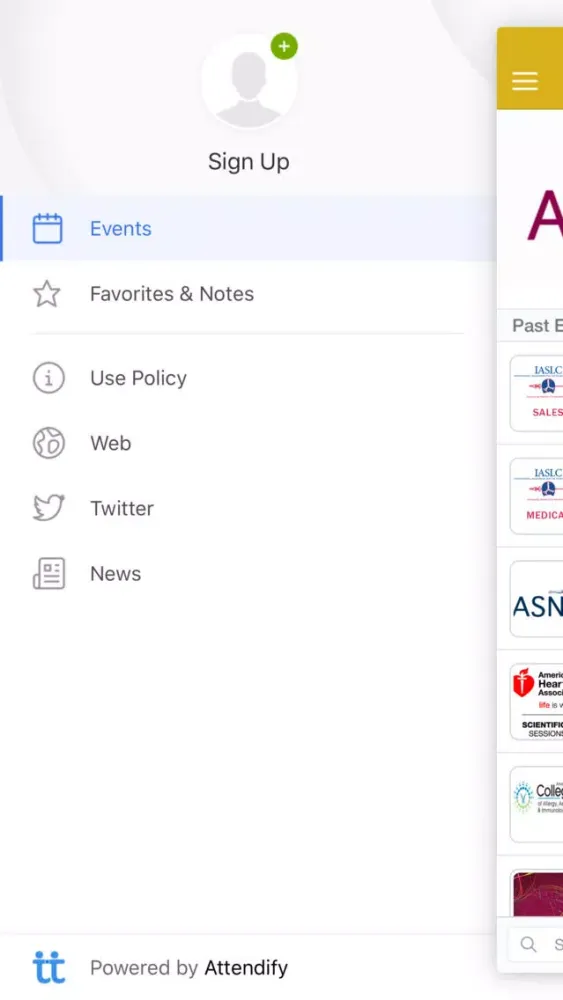563x1000 pixels.
Task: Click the Sign Up label
Action: [x=249, y=162]
